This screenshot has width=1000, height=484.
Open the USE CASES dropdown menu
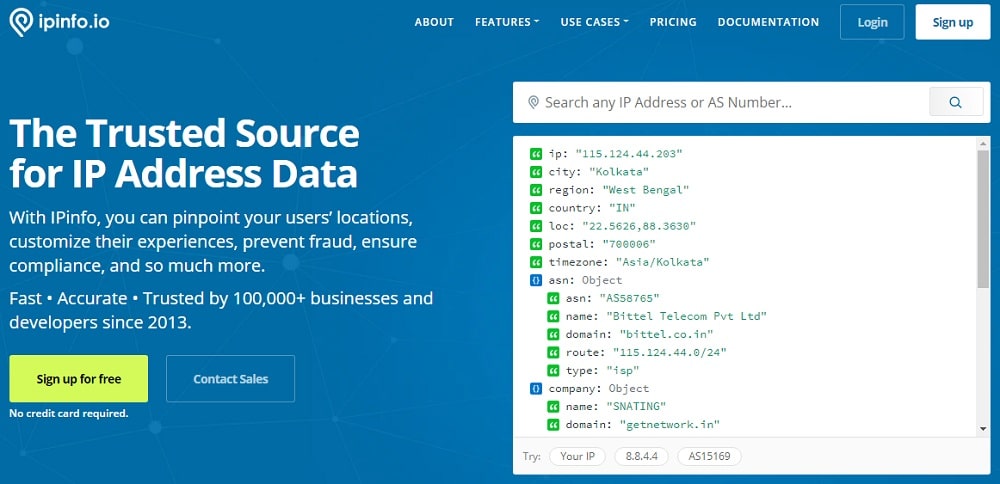pos(594,22)
